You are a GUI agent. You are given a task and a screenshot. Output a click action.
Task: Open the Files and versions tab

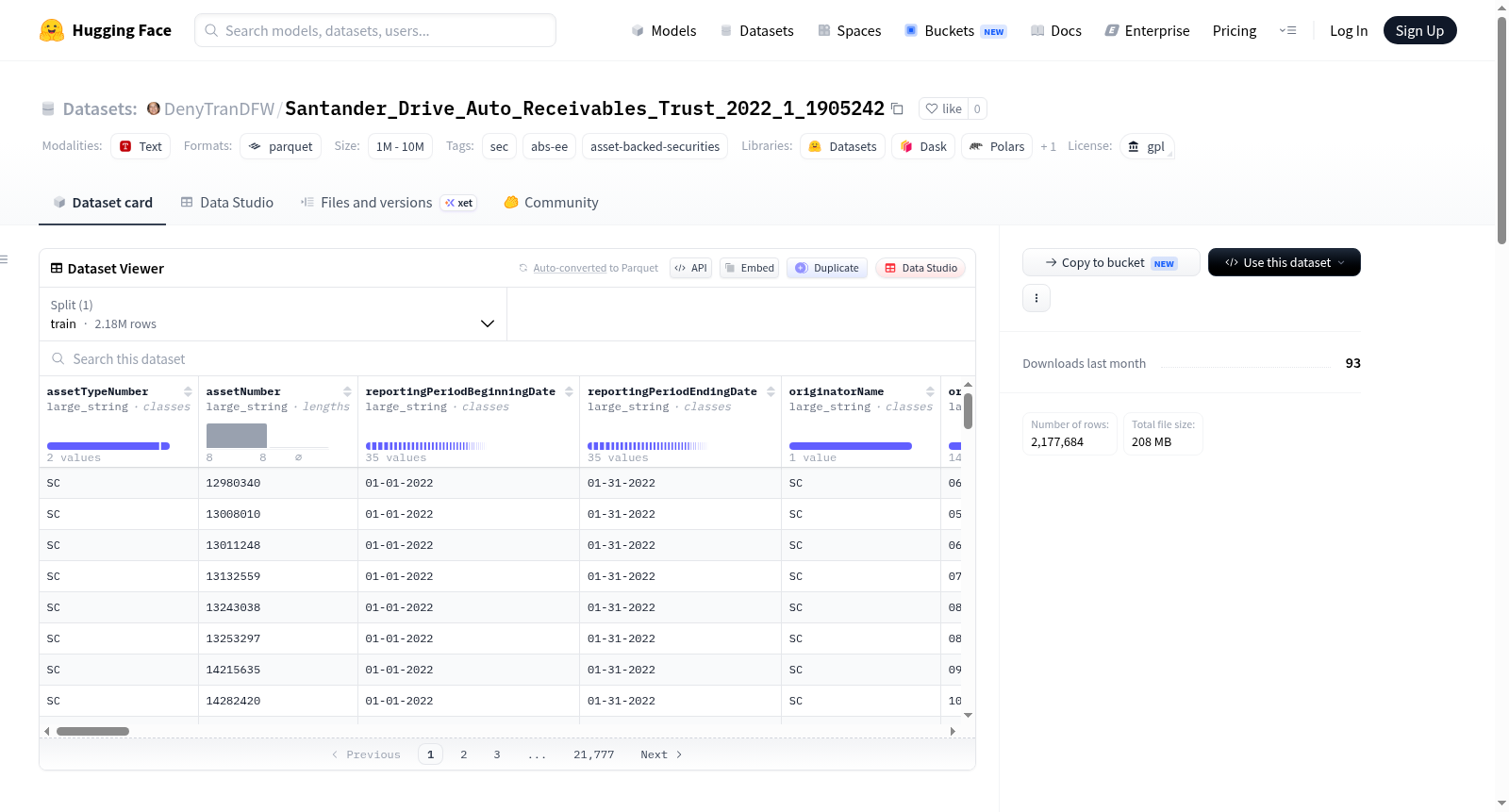click(388, 203)
